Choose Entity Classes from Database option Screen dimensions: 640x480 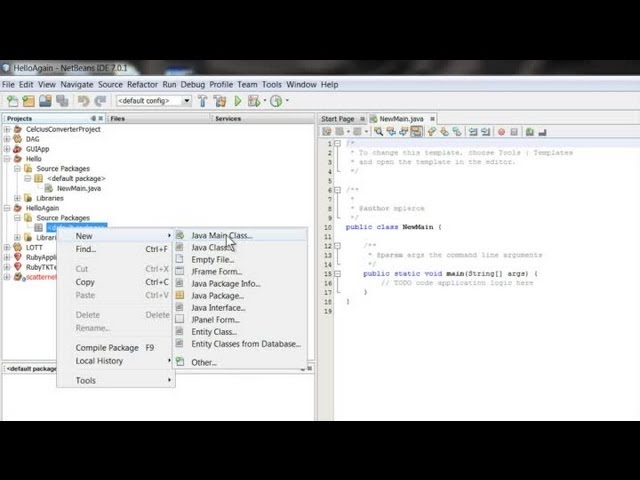click(x=240, y=344)
